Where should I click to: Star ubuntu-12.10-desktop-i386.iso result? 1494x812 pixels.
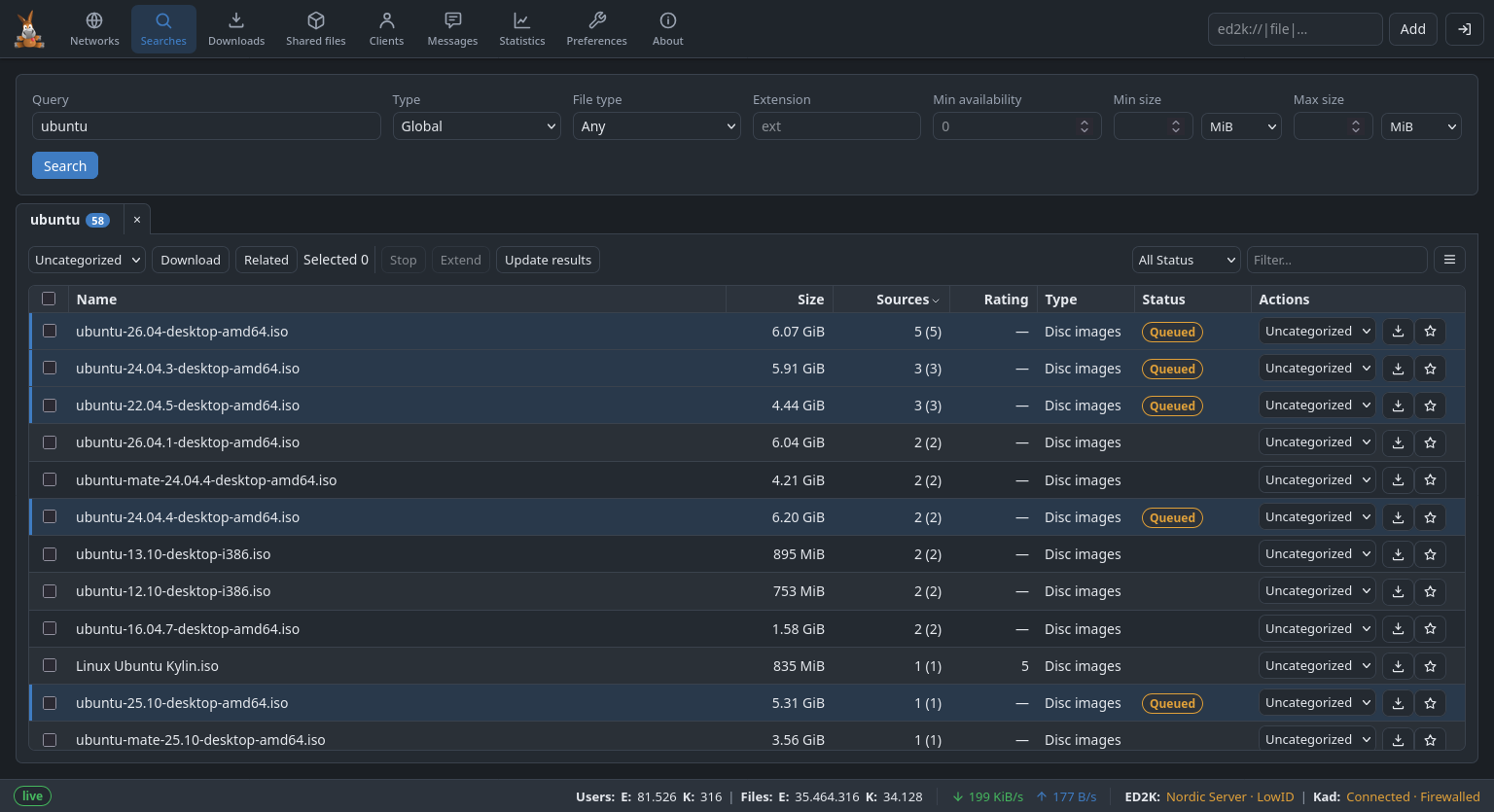point(1430,591)
